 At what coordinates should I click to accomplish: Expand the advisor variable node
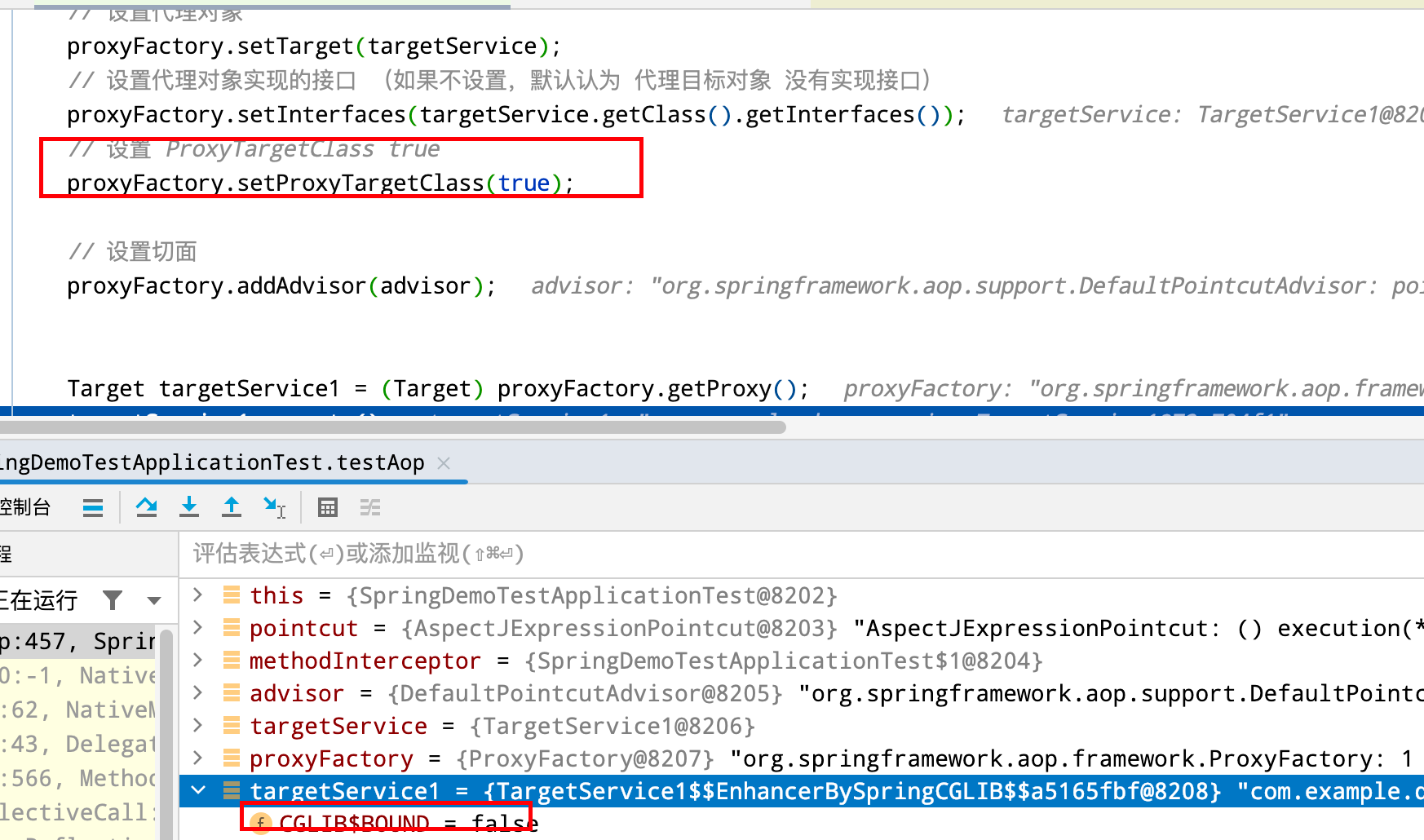click(197, 692)
